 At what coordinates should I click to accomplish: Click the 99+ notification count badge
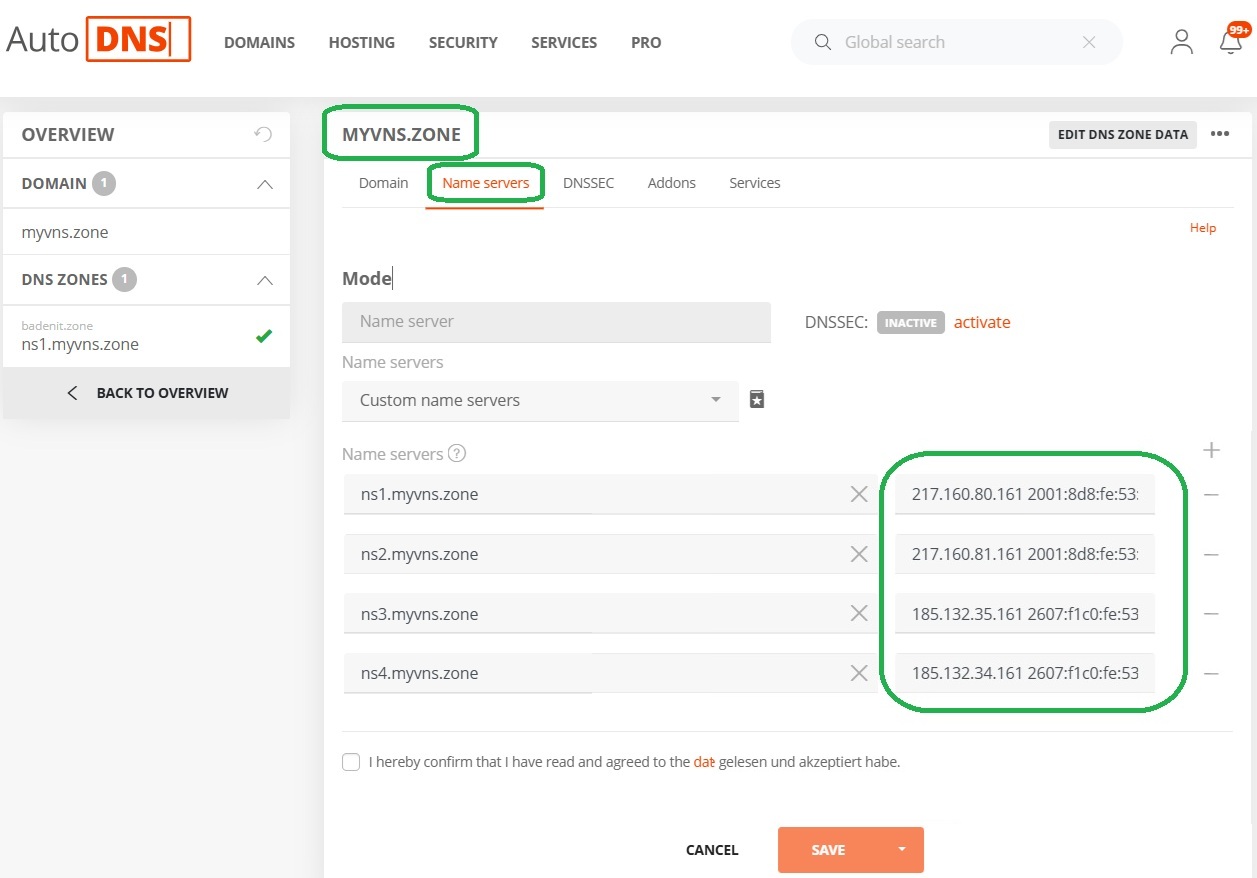(x=1239, y=30)
